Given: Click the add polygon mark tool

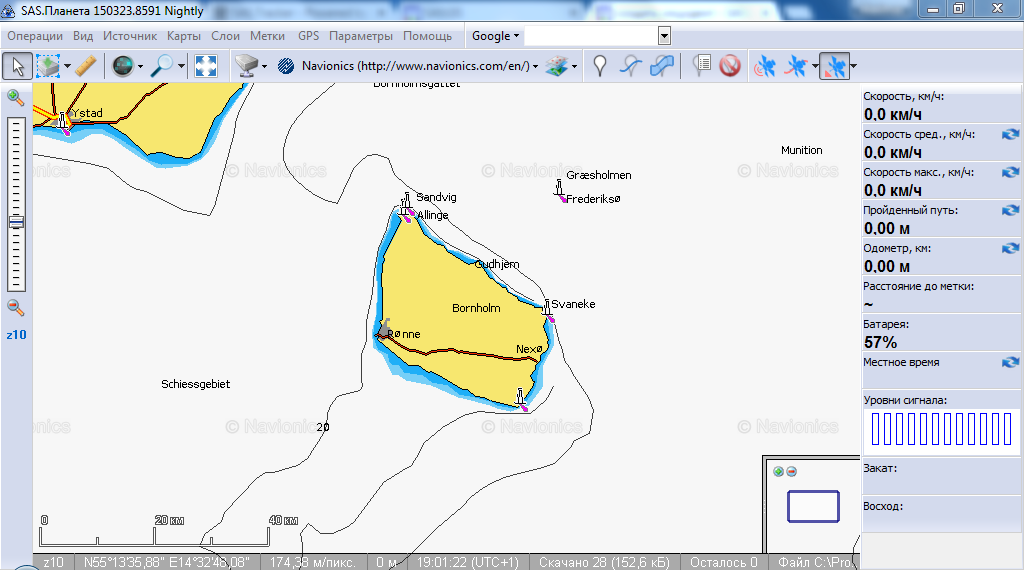Looking at the screenshot, I should (661, 66).
